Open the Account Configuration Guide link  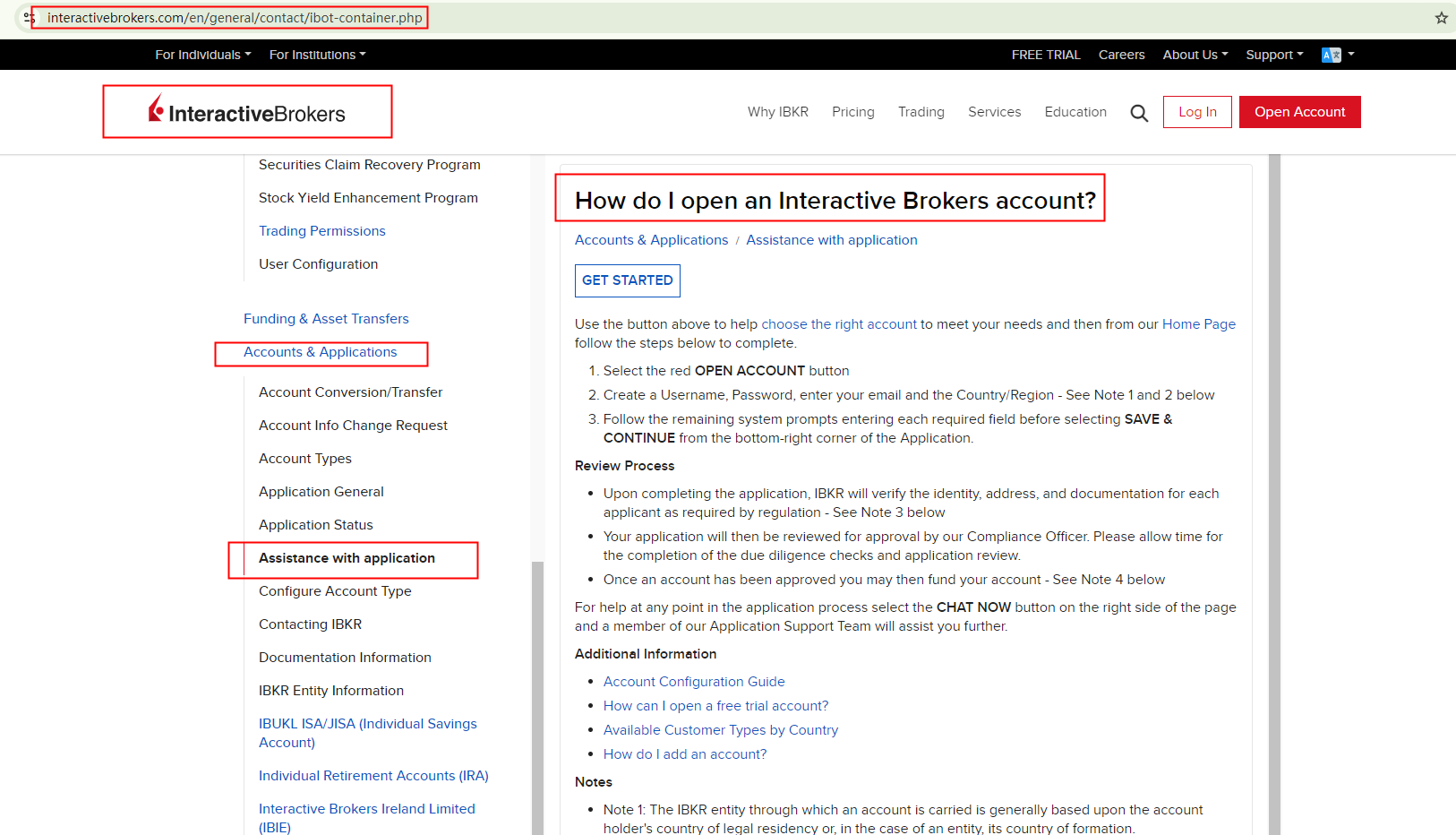(694, 681)
